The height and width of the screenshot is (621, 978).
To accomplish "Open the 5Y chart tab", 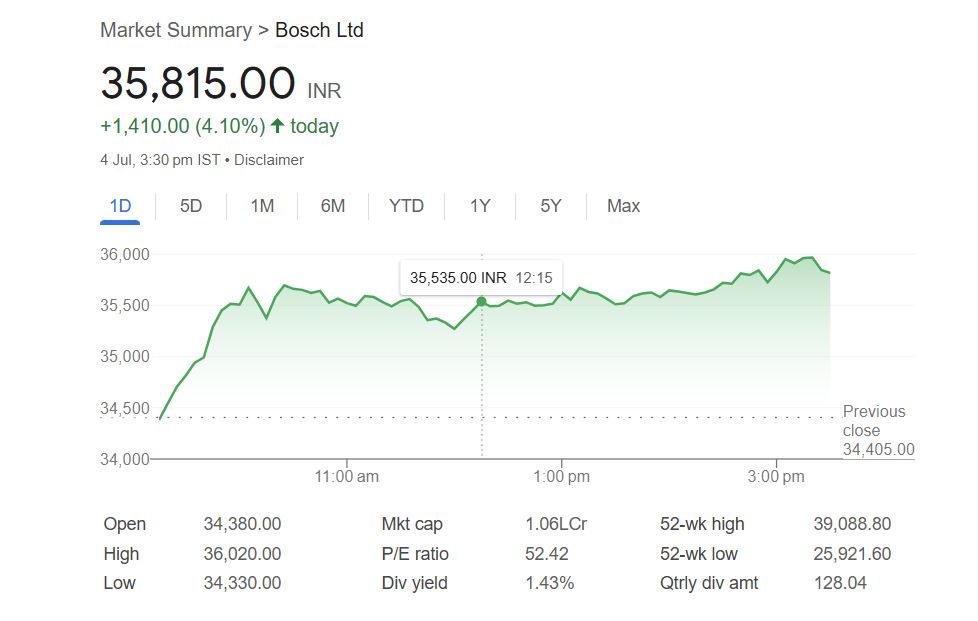I will [x=551, y=206].
